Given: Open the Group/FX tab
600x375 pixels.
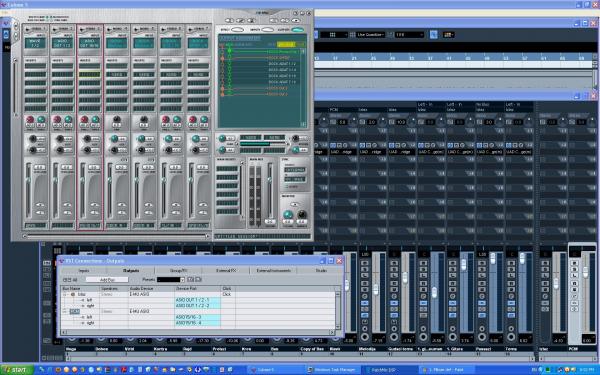Looking at the screenshot, I should (178, 271).
